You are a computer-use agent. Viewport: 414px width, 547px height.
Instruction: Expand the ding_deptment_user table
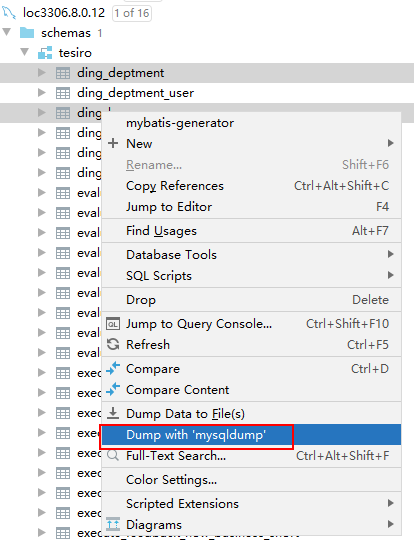(42, 92)
